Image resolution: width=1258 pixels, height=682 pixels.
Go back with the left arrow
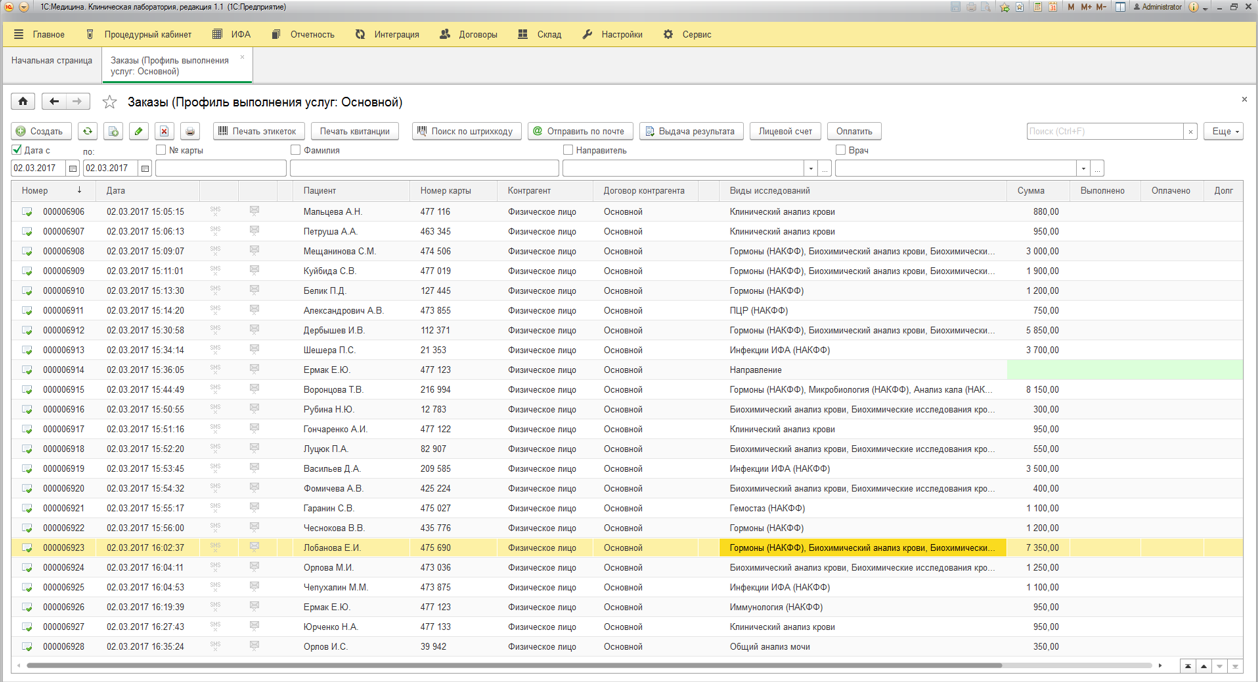pos(54,101)
